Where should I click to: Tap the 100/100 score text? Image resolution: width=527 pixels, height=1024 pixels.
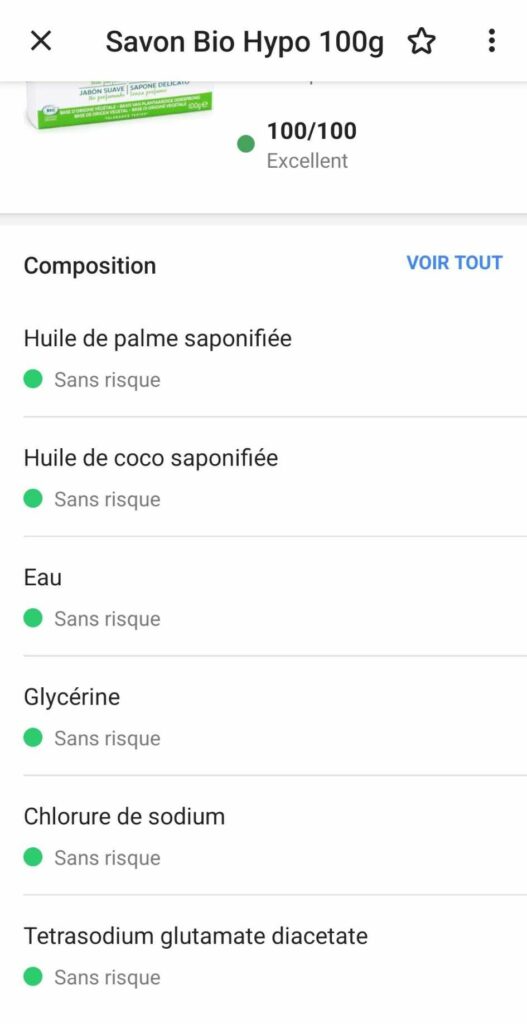[311, 131]
